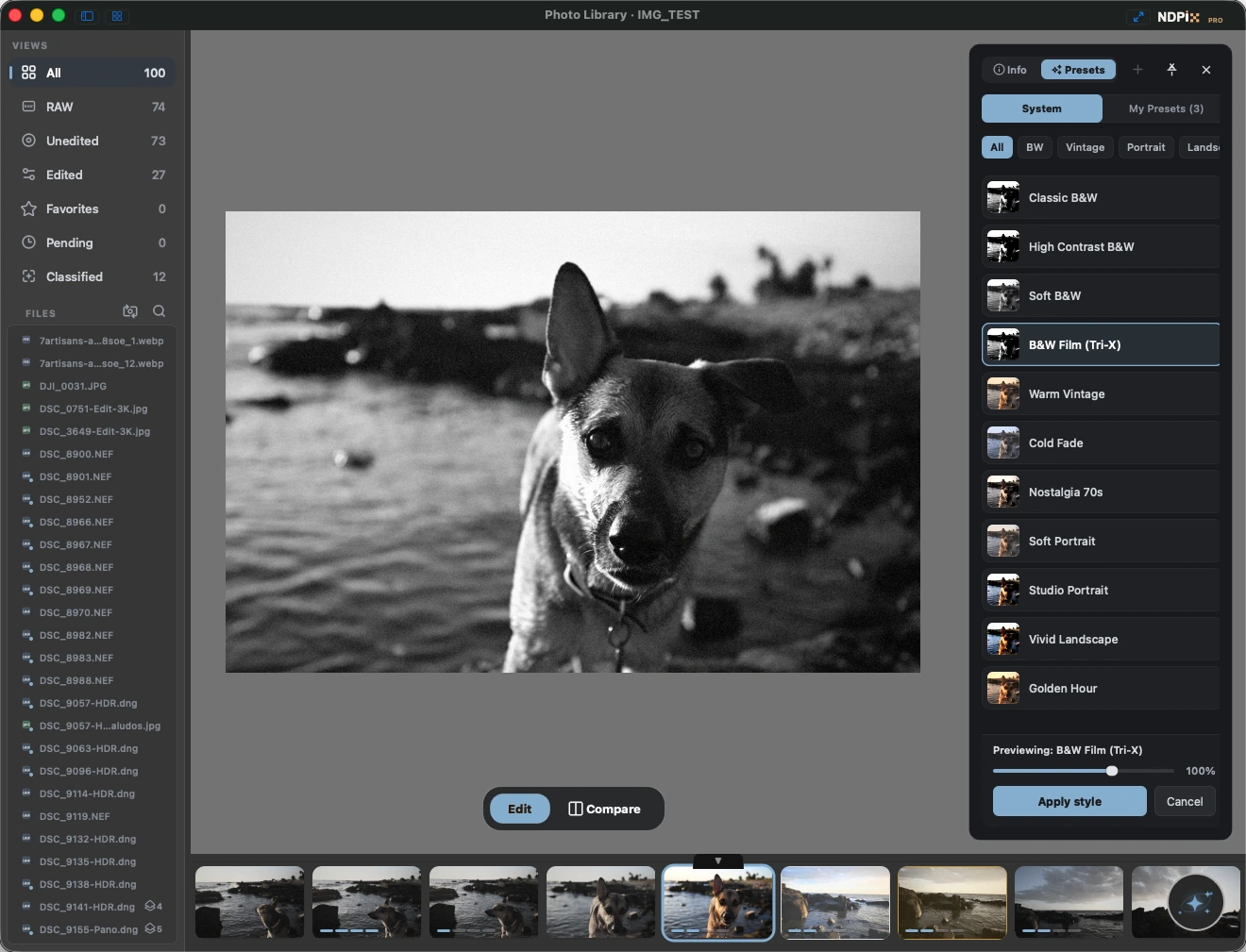The image size is (1246, 952).
Task: Select the Golden Hour preset
Action: (1101, 689)
